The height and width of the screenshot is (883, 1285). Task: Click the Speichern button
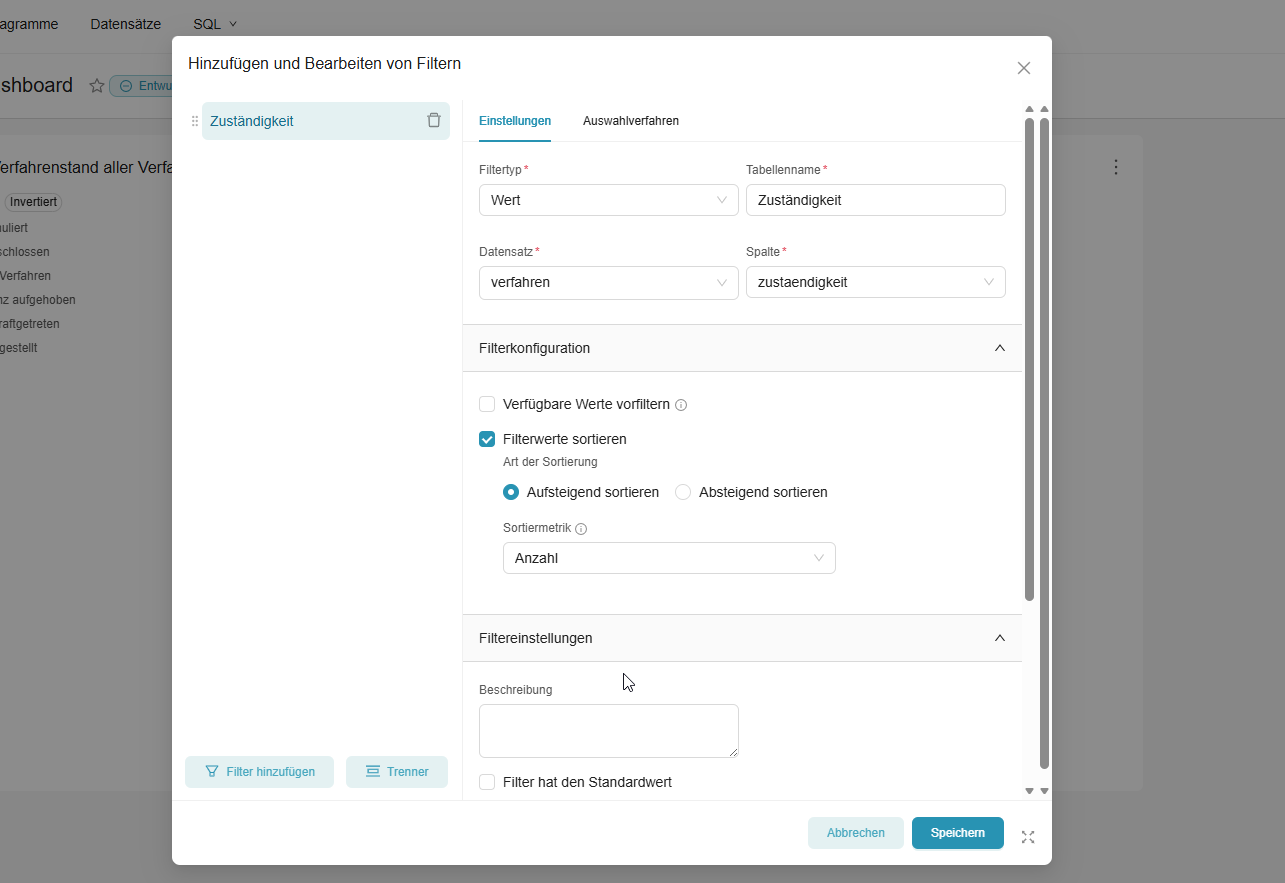pos(957,833)
